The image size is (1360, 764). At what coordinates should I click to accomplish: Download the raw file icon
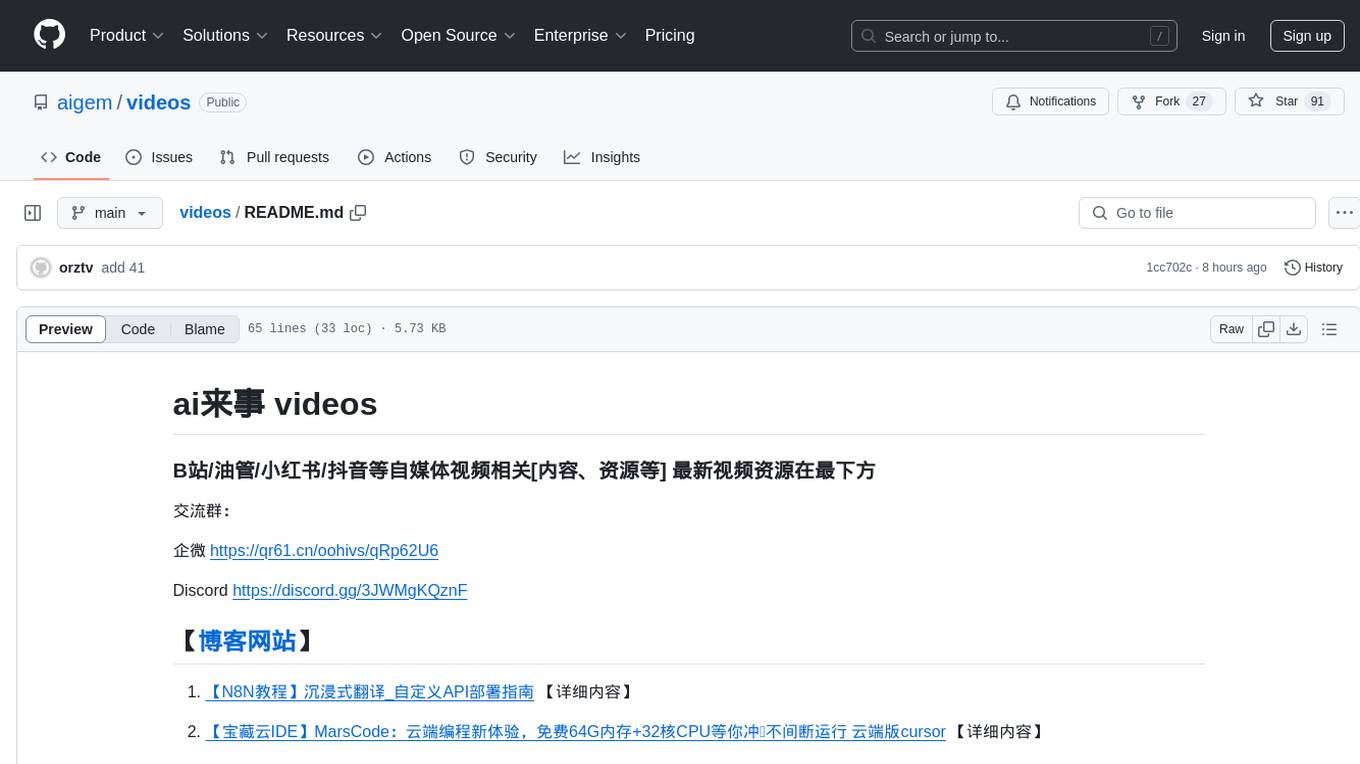coord(1294,329)
